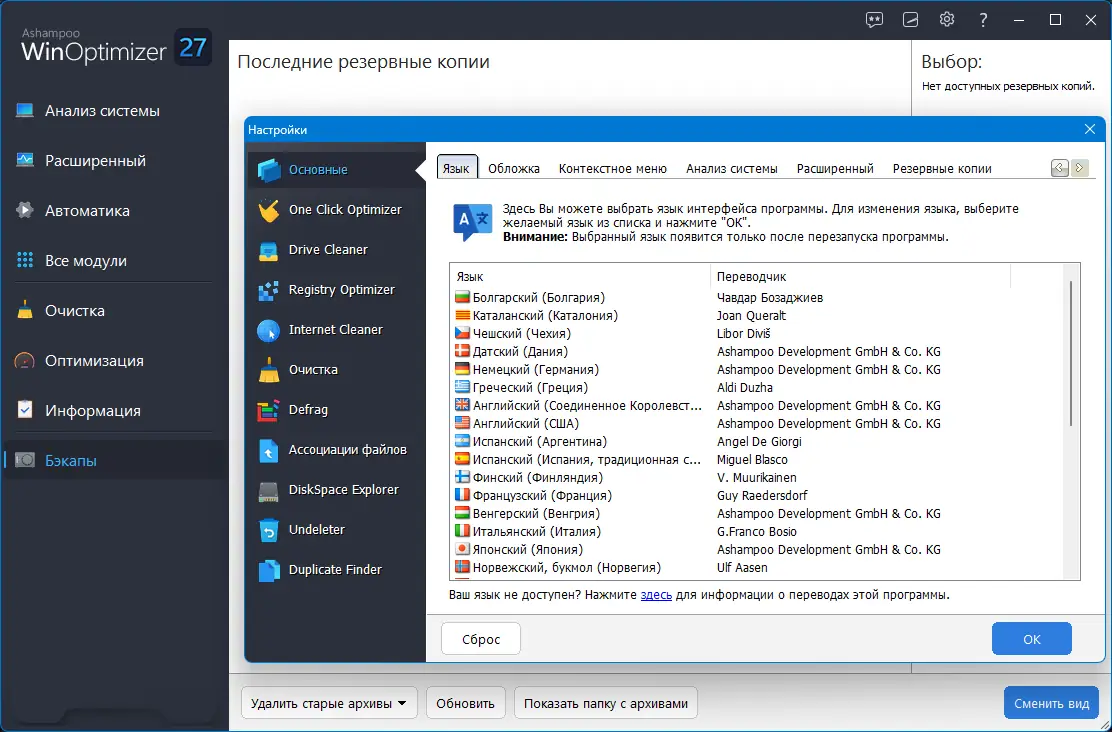Select Норвежский, букмол (Норвегия) language
The image size is (1112, 732).
pos(757,568)
